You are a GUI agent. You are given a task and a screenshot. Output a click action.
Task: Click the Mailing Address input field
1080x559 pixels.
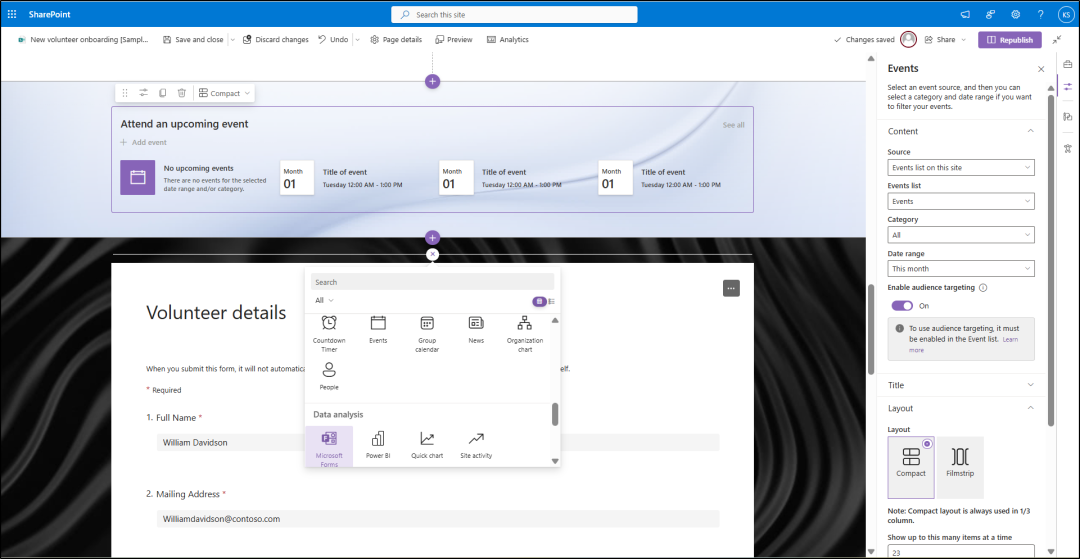[x=438, y=519]
